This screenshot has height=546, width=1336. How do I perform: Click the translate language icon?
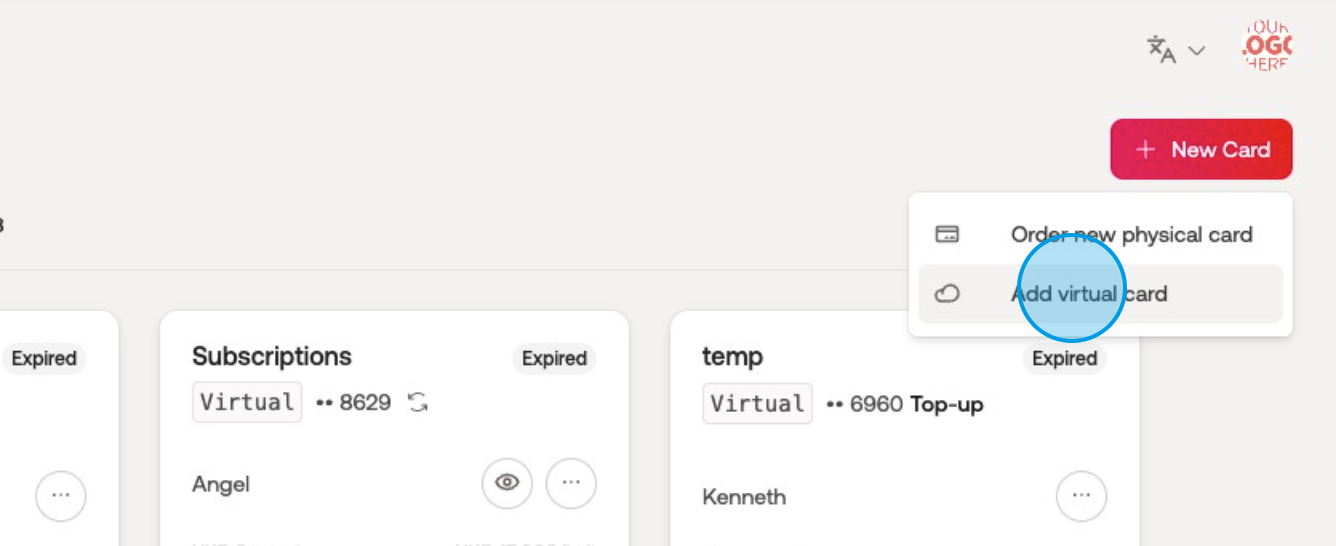coord(1160,49)
